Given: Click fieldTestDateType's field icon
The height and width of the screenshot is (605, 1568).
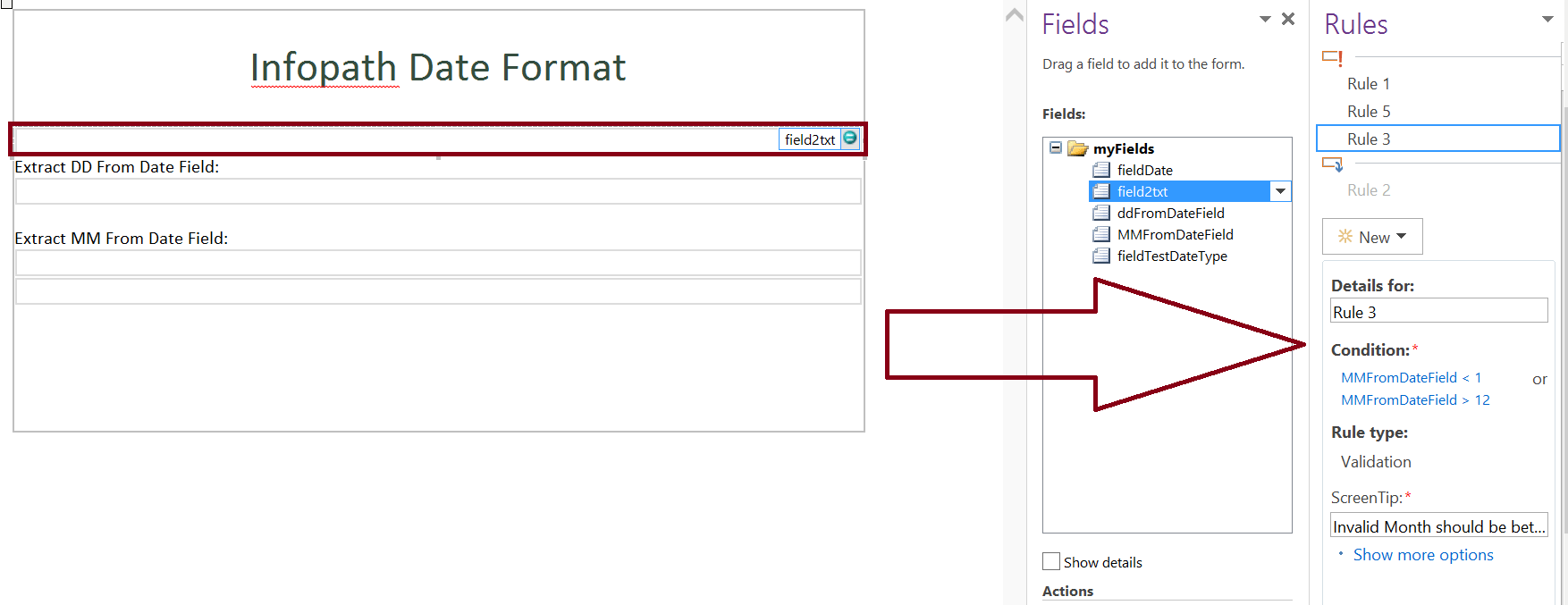Looking at the screenshot, I should click(x=1101, y=256).
